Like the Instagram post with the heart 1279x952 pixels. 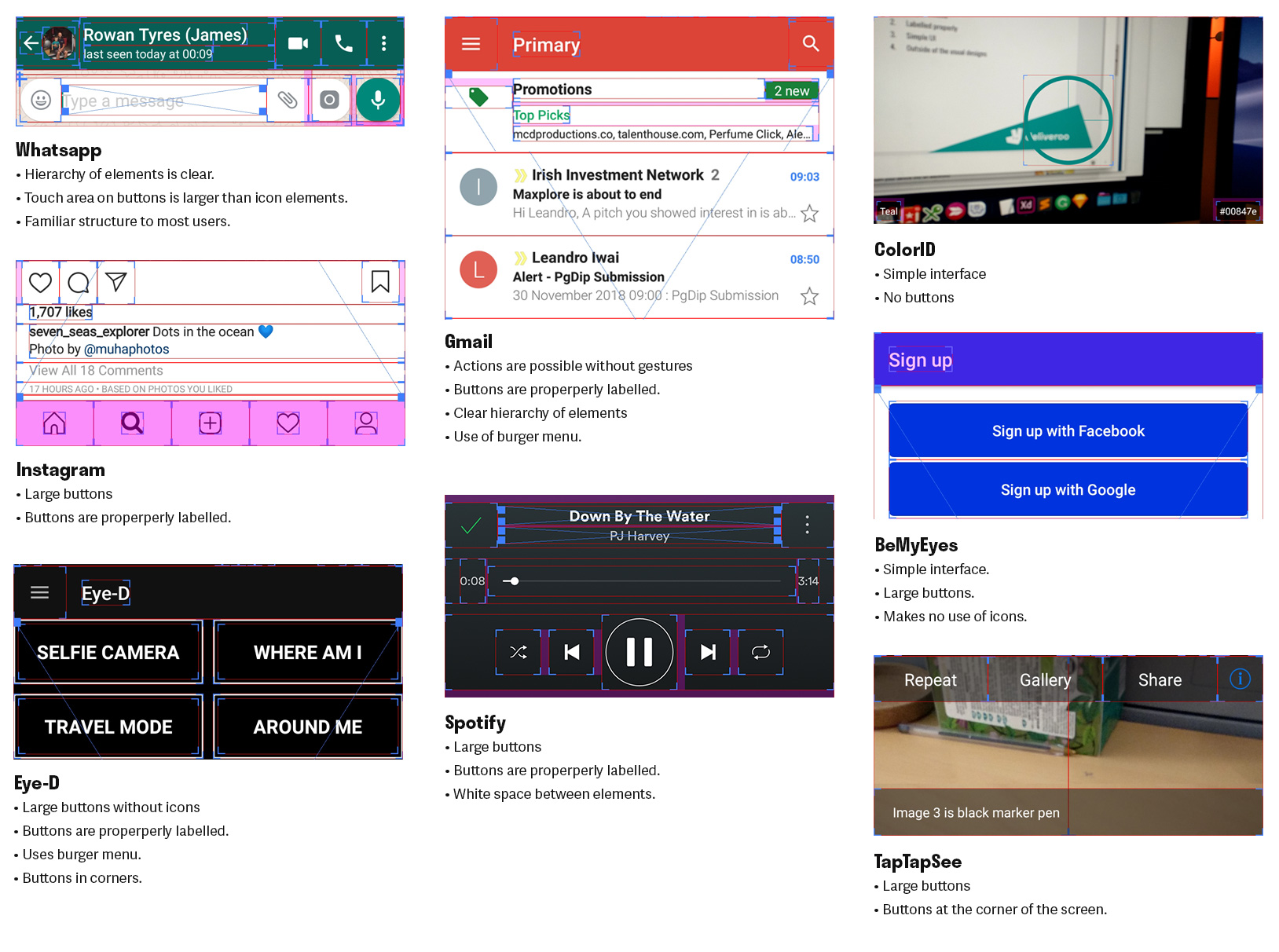(x=40, y=282)
